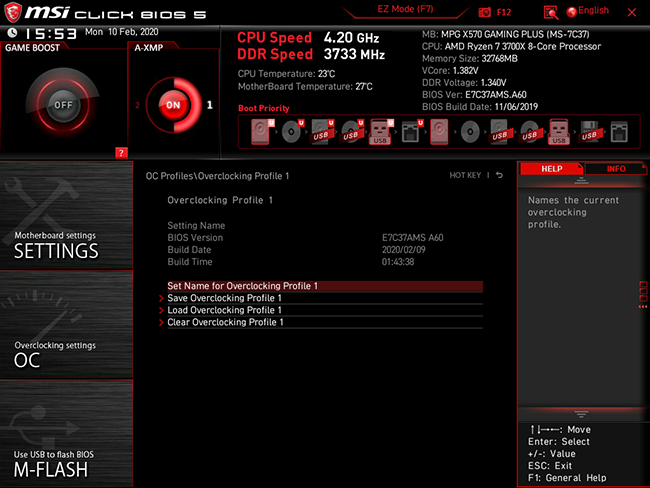Click the date Mon 10 Feb, 2020
650x488 pixels.
click(x=121, y=32)
